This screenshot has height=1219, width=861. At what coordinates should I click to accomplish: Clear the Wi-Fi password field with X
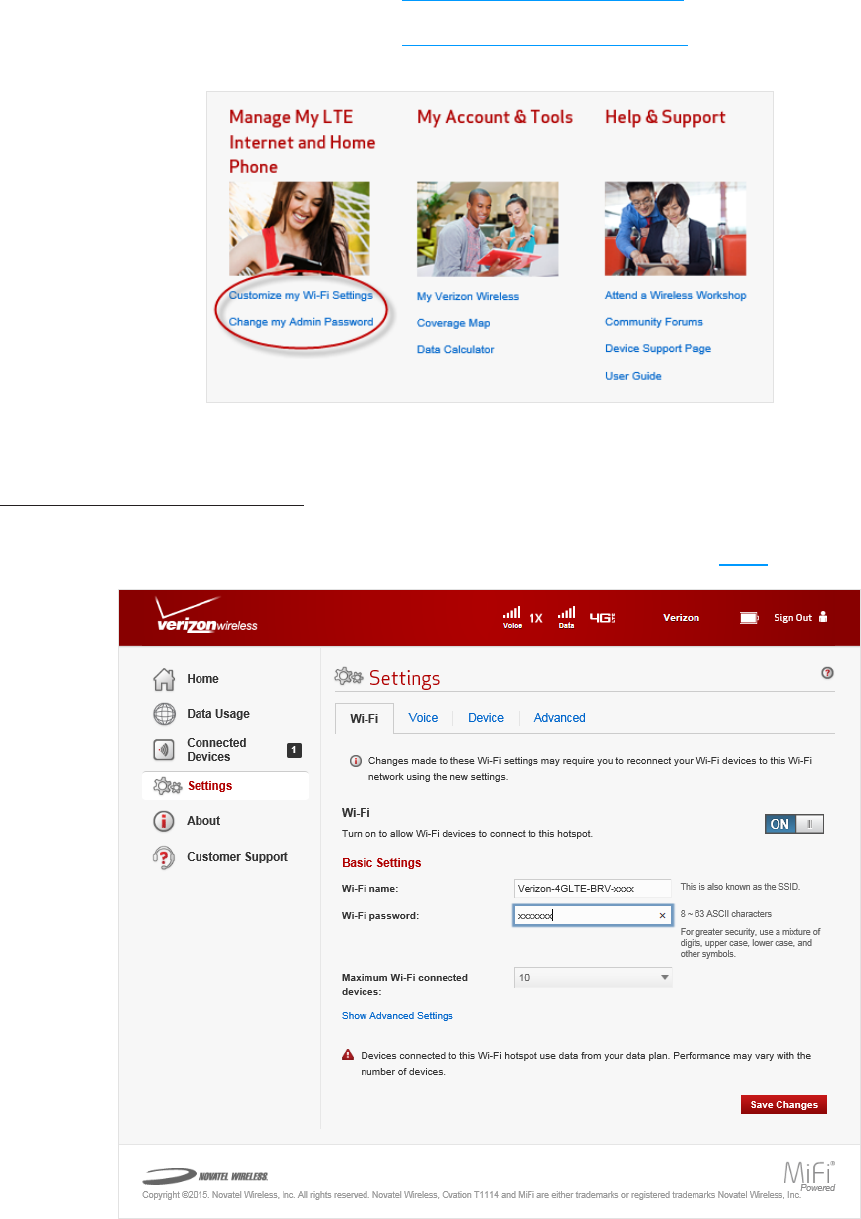tap(662, 915)
